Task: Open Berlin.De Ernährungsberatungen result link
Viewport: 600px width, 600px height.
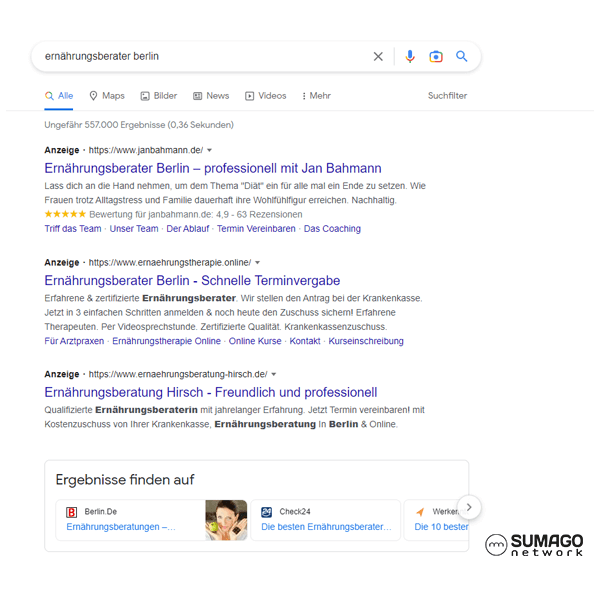Action: pos(121,527)
